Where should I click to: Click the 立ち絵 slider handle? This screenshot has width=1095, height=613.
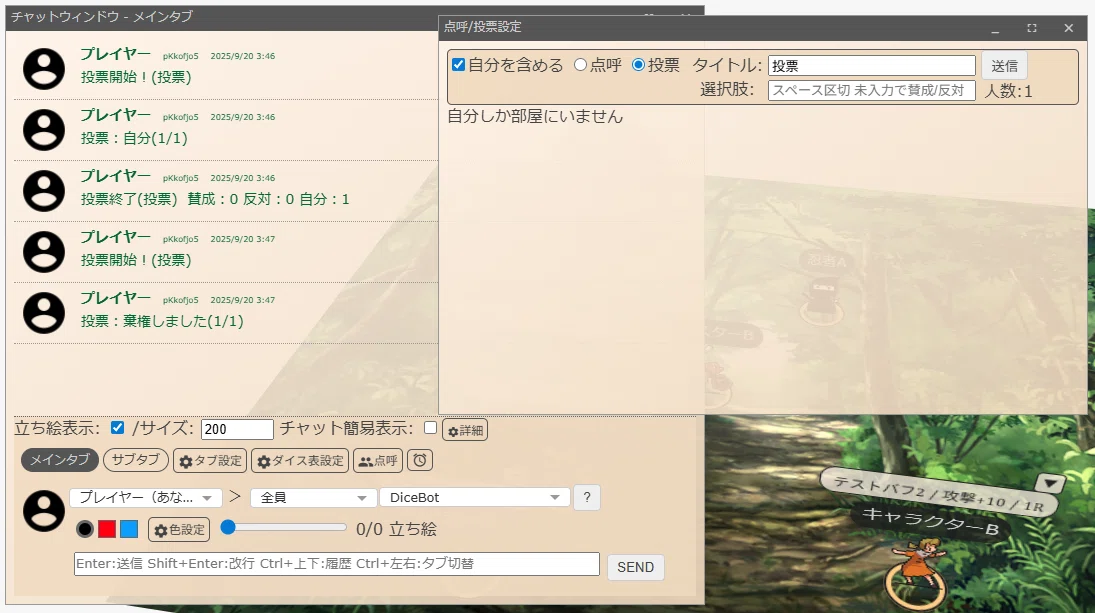(x=228, y=528)
